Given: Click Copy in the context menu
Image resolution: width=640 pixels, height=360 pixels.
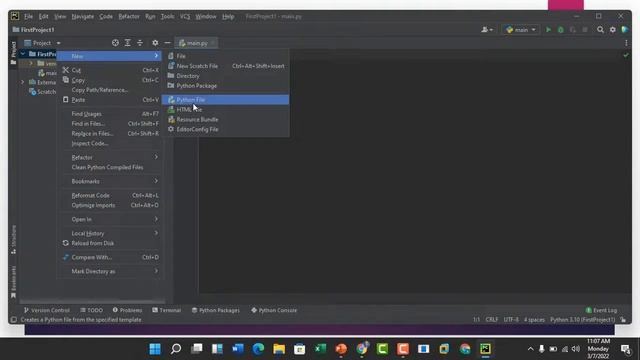Looking at the screenshot, I should click(x=110, y=80).
